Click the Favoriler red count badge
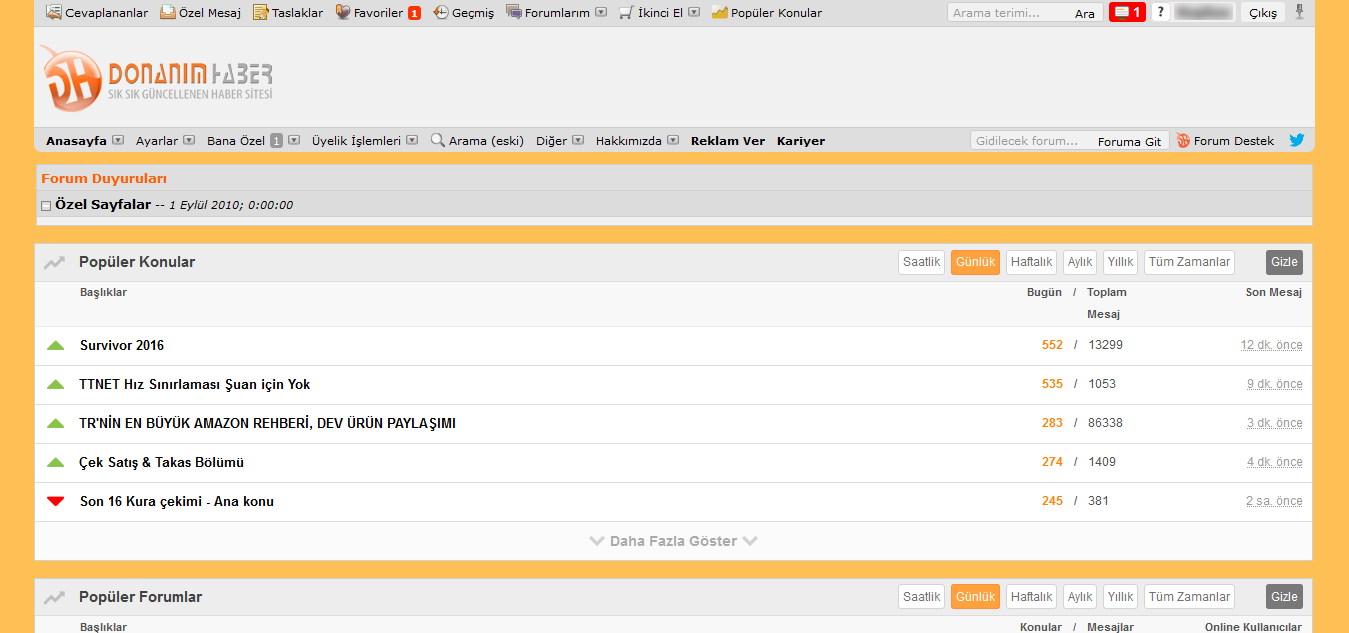Screen dimensions: 1349x633 tap(414, 13)
